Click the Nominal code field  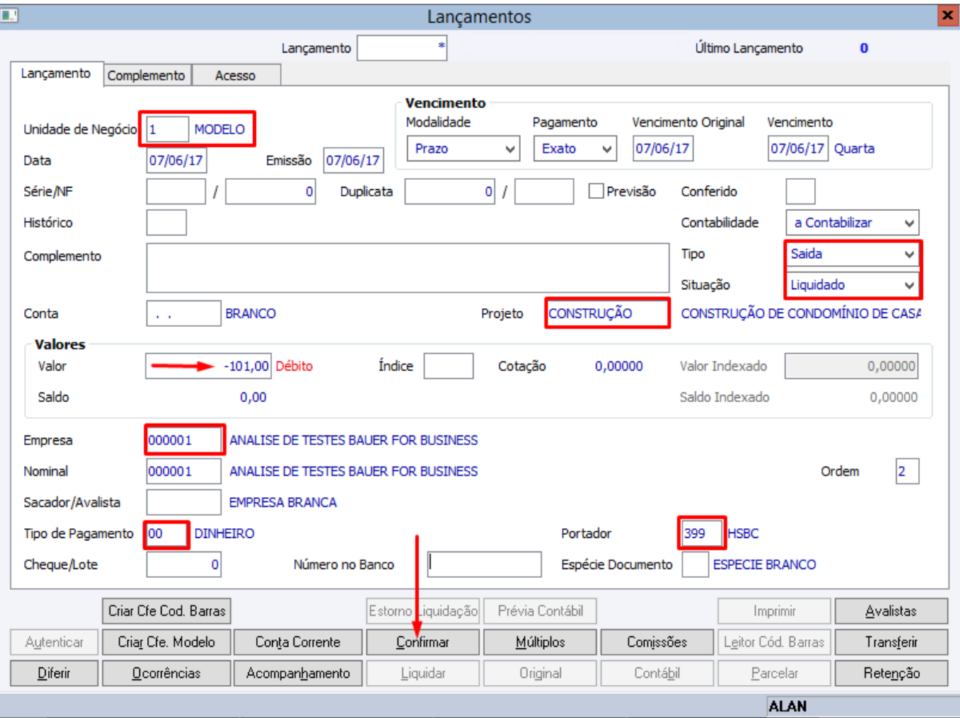click(x=184, y=471)
